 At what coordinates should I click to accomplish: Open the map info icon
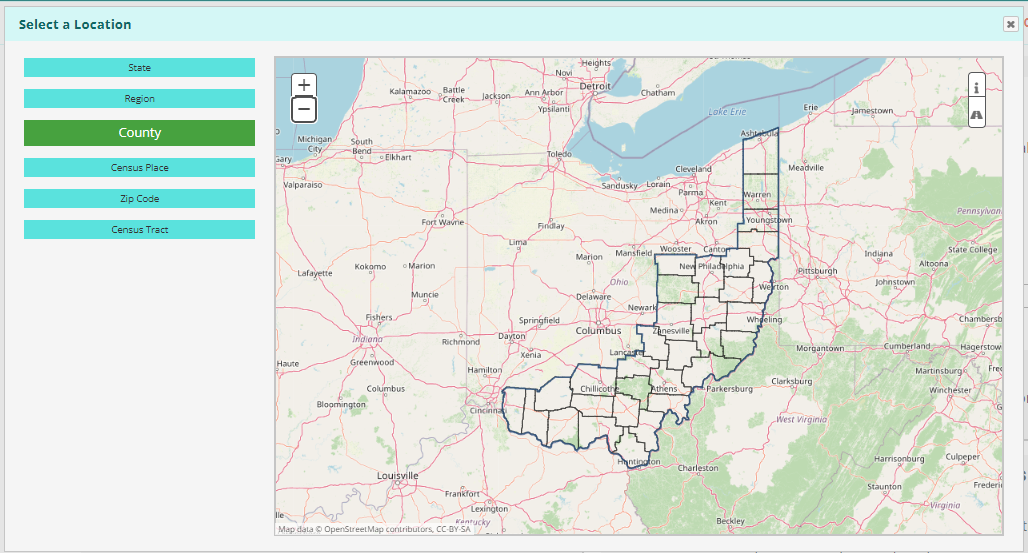point(976,87)
